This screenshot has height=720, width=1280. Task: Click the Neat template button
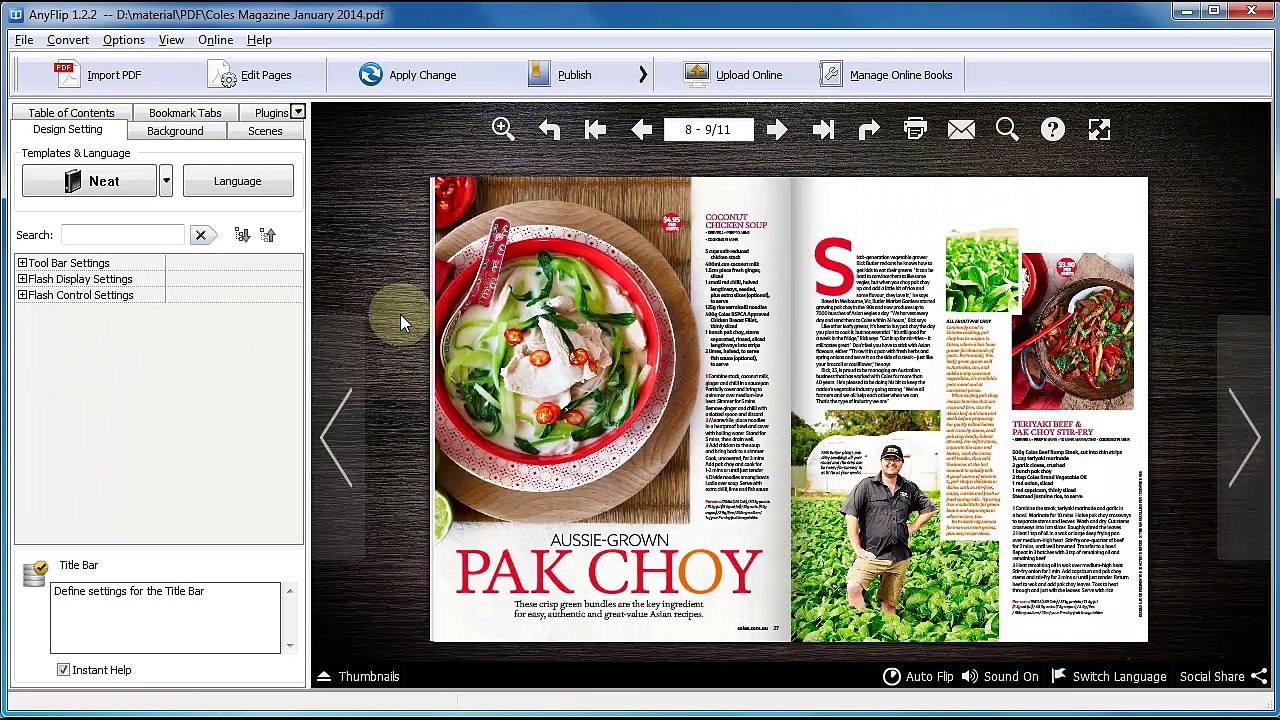[90, 181]
